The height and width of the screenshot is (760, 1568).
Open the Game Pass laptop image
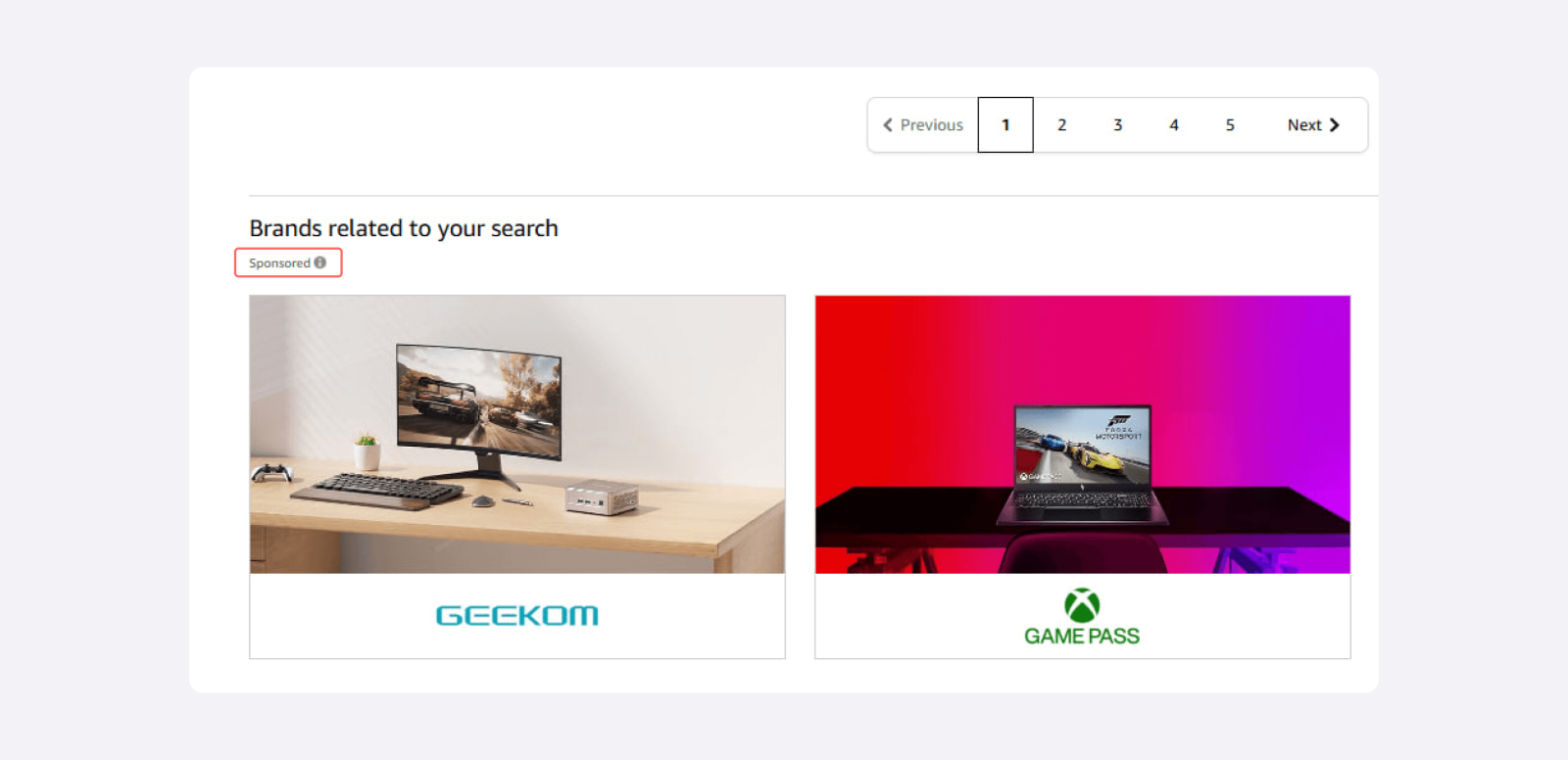[x=1083, y=435]
